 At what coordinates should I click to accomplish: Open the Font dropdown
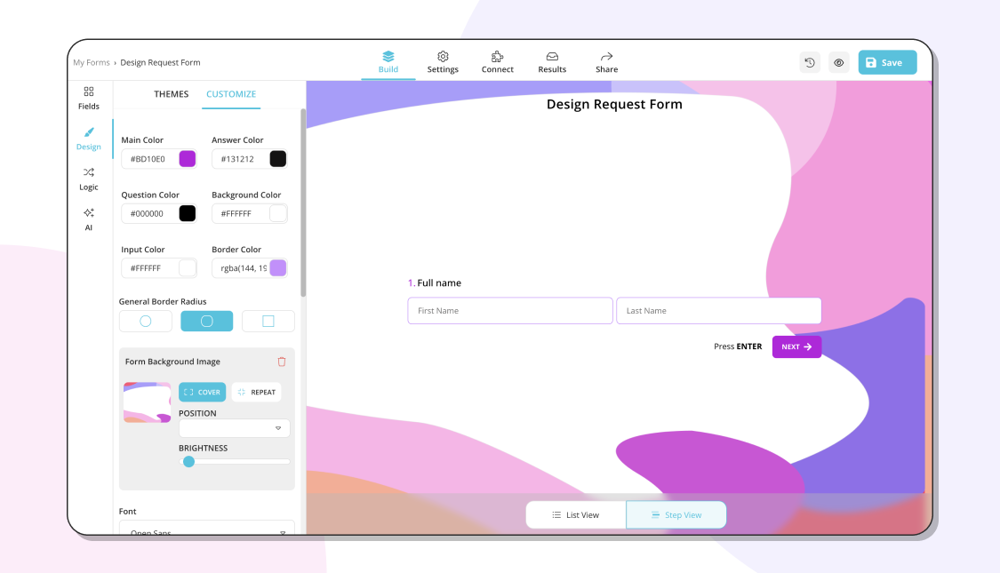pos(207,528)
